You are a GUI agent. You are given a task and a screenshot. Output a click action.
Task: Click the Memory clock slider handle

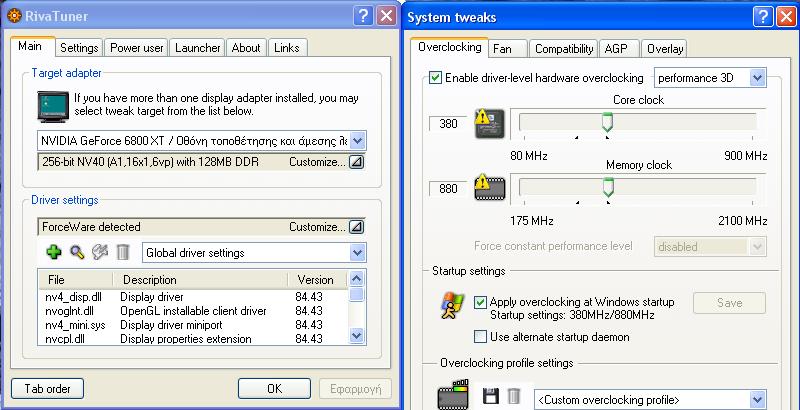608,188
